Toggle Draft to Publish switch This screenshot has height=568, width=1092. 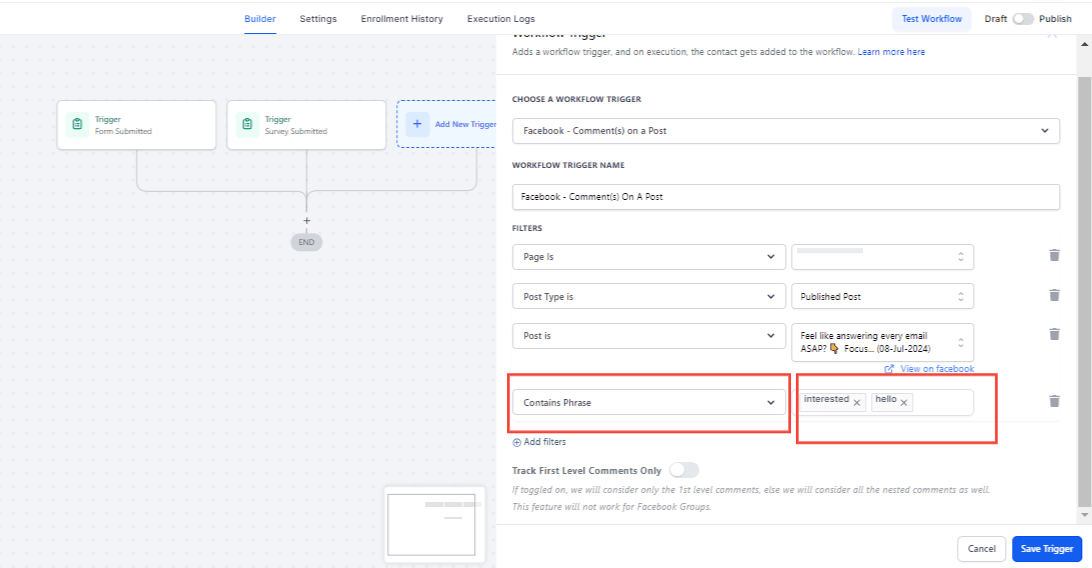[1022, 19]
